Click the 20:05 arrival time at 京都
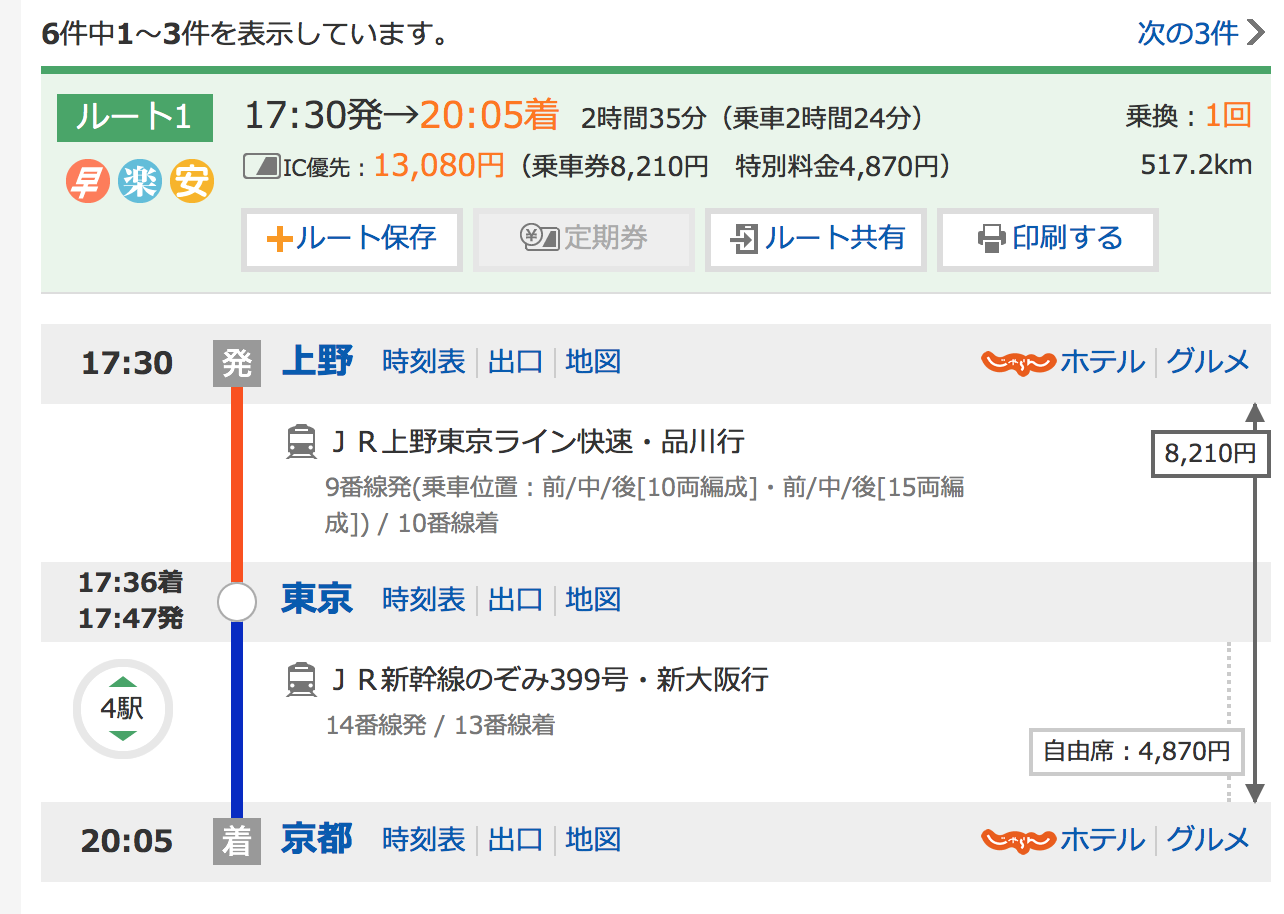 [127, 840]
